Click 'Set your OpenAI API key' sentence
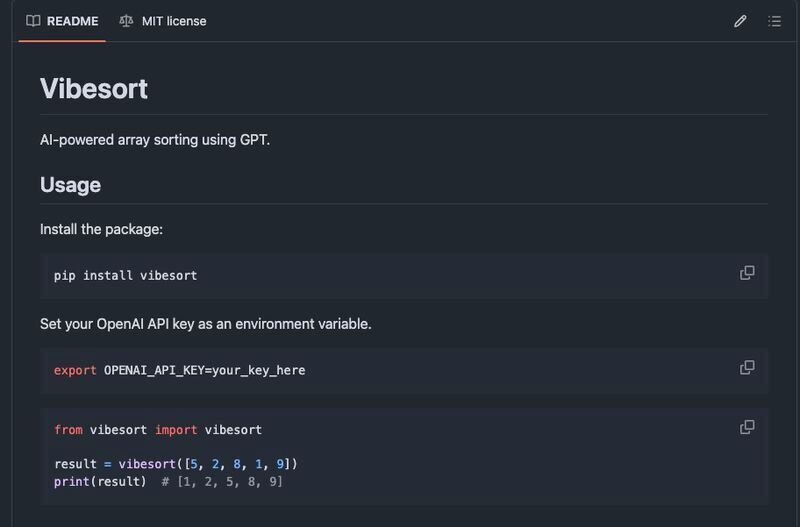Screen dimensions: 800x527 [206, 324]
